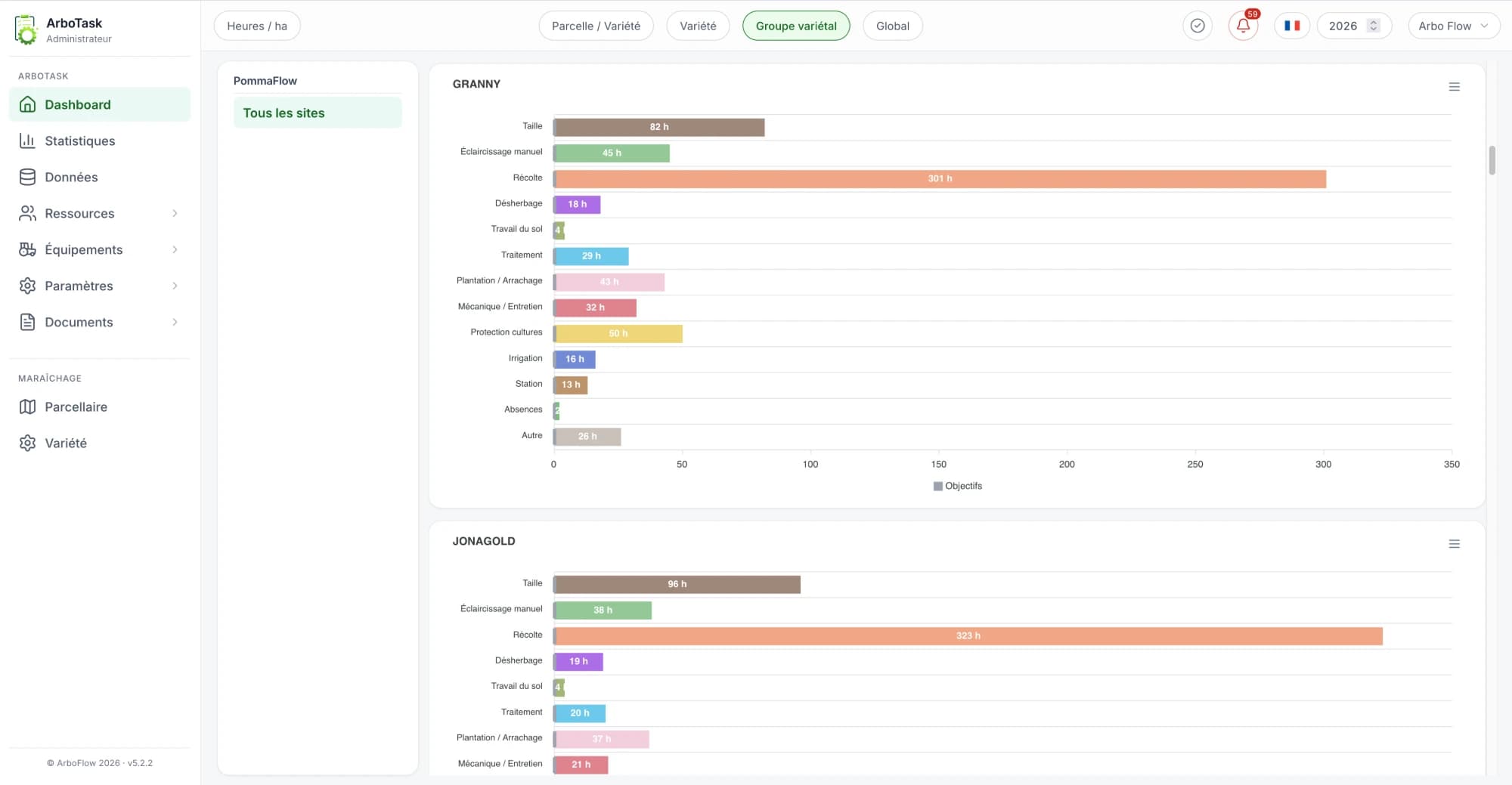This screenshot has width=1512, height=785.
Task: Open the GRANNY chart hamburger menu
Action: 1454,87
